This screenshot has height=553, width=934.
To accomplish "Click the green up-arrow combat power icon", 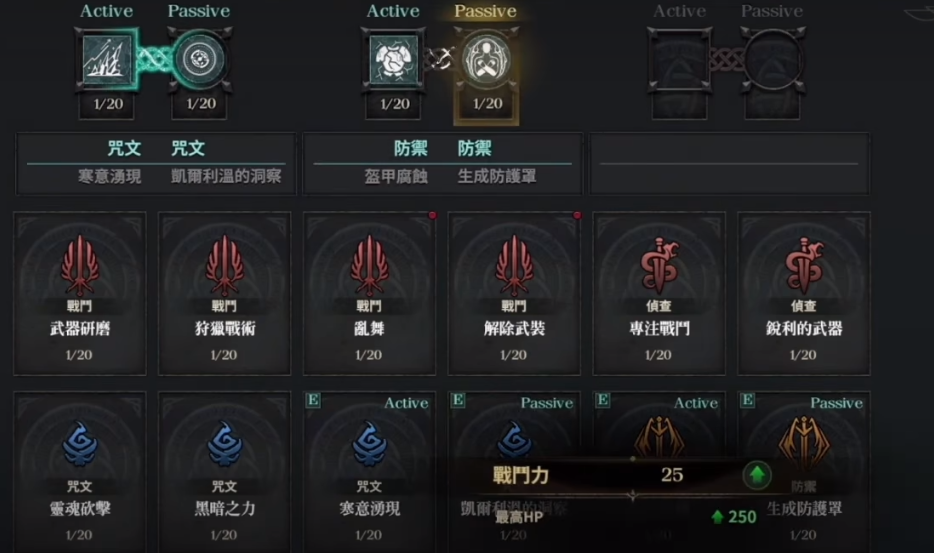I will pyautogui.click(x=757, y=476).
